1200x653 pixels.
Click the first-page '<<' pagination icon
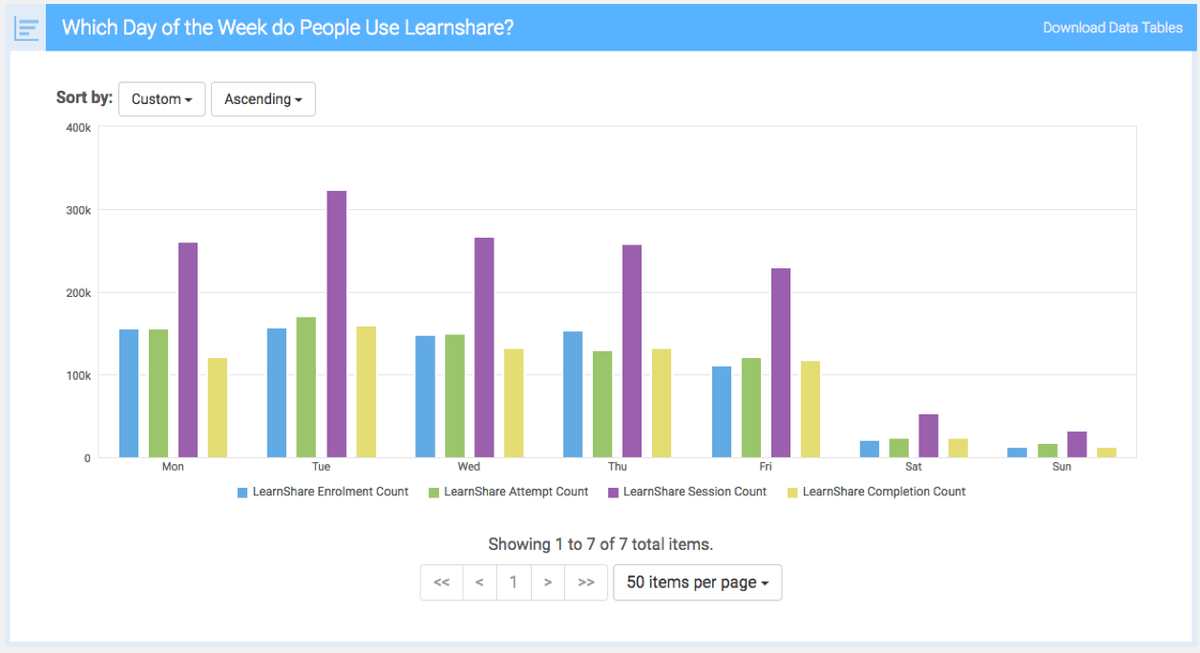[441, 582]
